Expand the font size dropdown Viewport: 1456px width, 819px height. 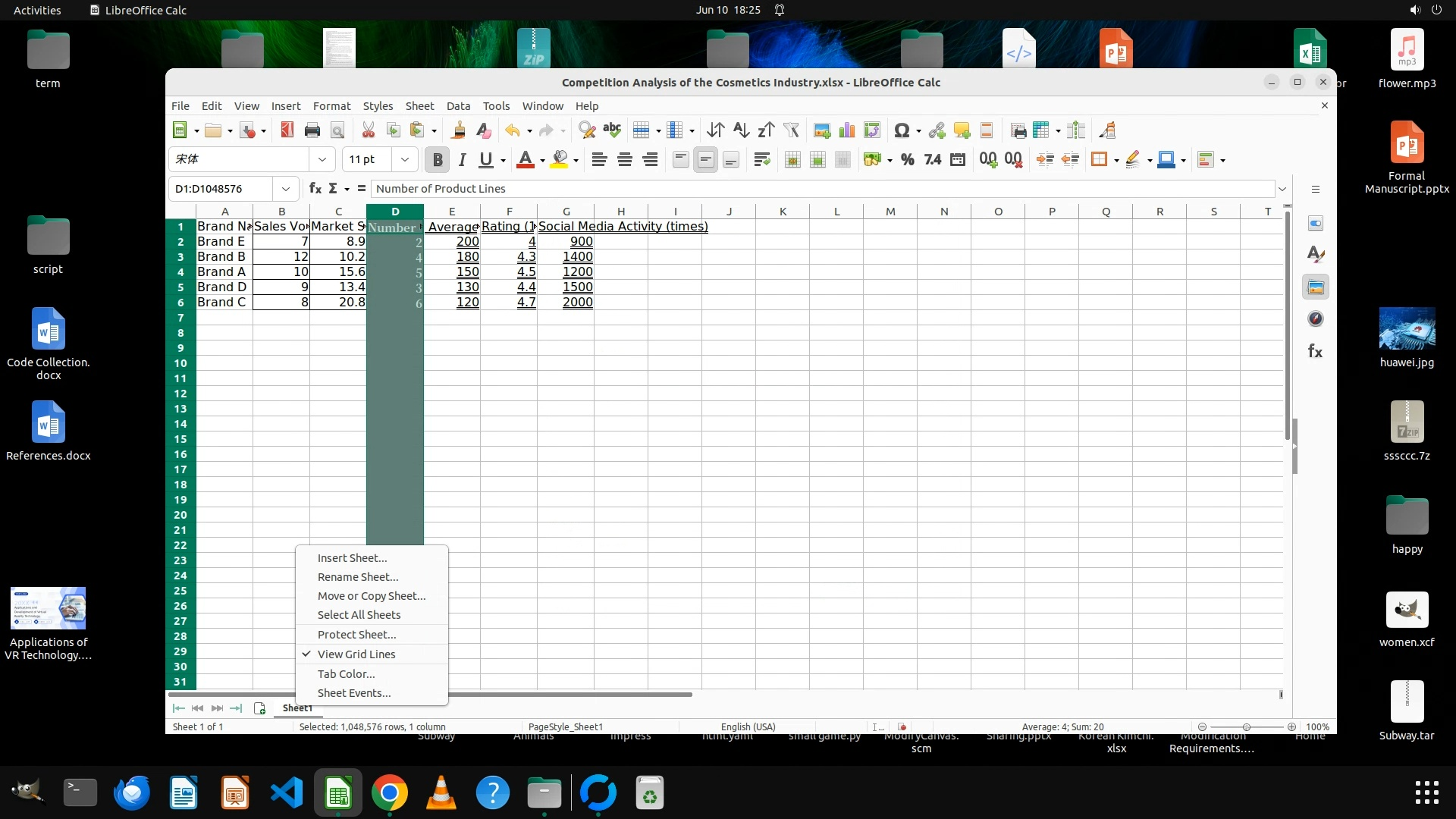[404, 159]
